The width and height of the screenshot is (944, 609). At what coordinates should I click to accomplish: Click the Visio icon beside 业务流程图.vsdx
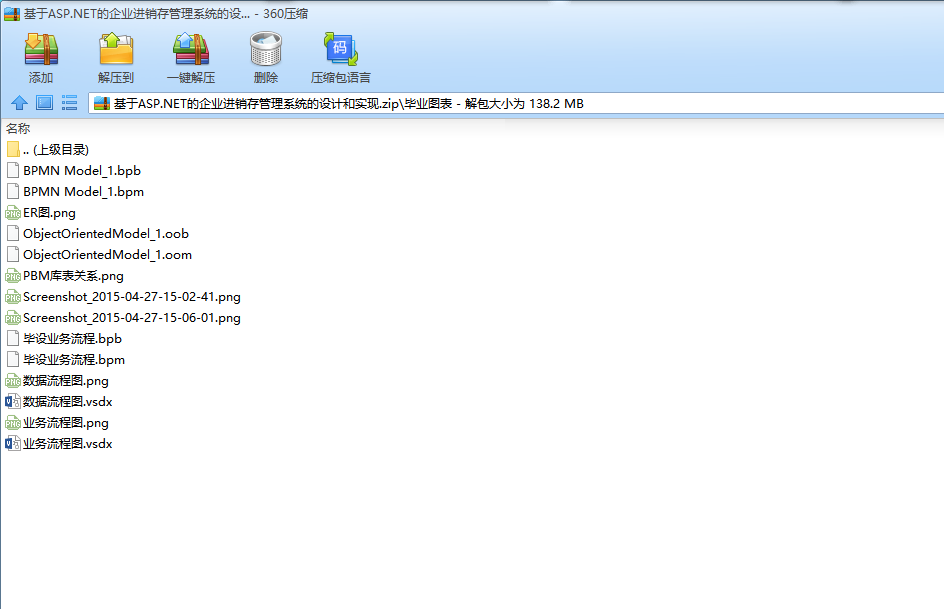point(13,444)
